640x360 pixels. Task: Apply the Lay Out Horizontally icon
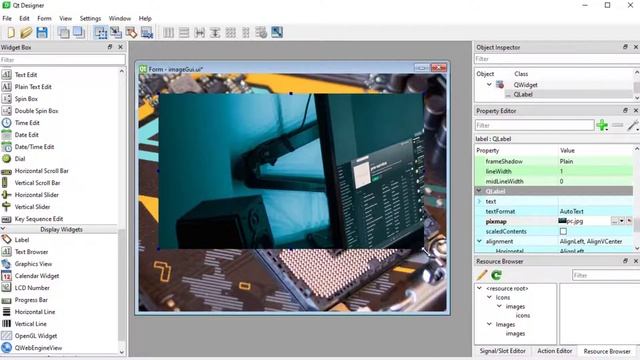169,32
